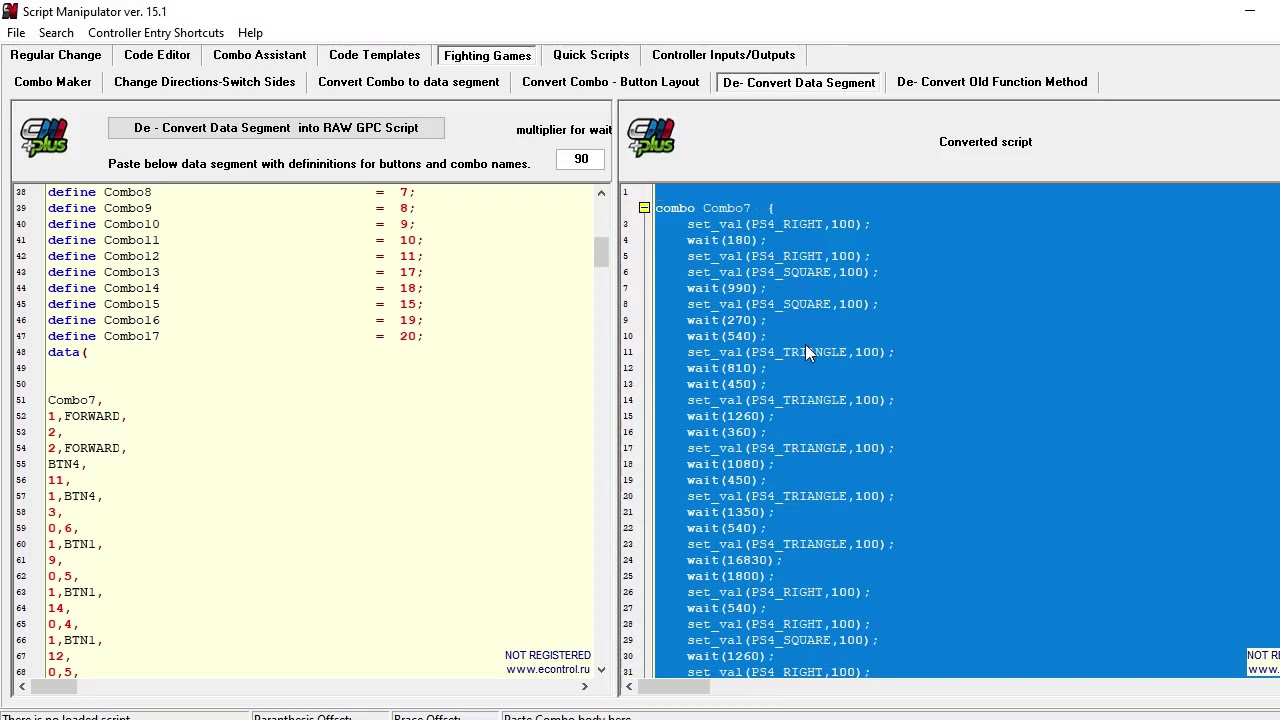The image size is (1280, 720).
Task: Click 'wait(16830);' in converted script
Action: point(734,560)
